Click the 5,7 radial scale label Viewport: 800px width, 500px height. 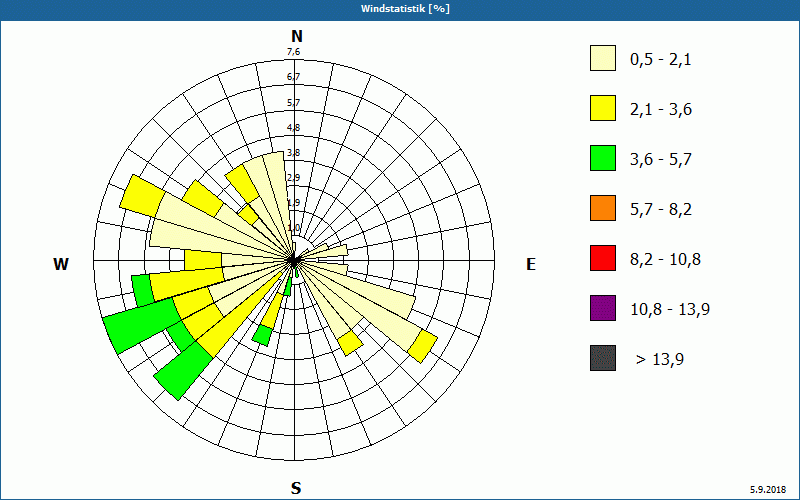(x=293, y=103)
